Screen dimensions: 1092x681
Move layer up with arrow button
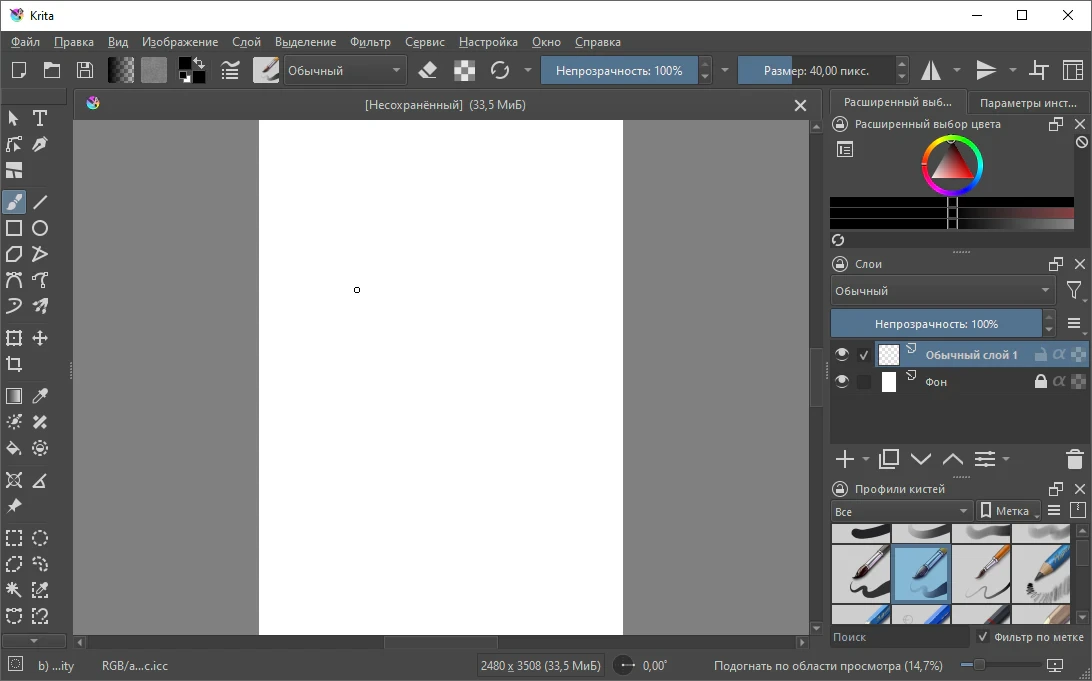click(953, 460)
